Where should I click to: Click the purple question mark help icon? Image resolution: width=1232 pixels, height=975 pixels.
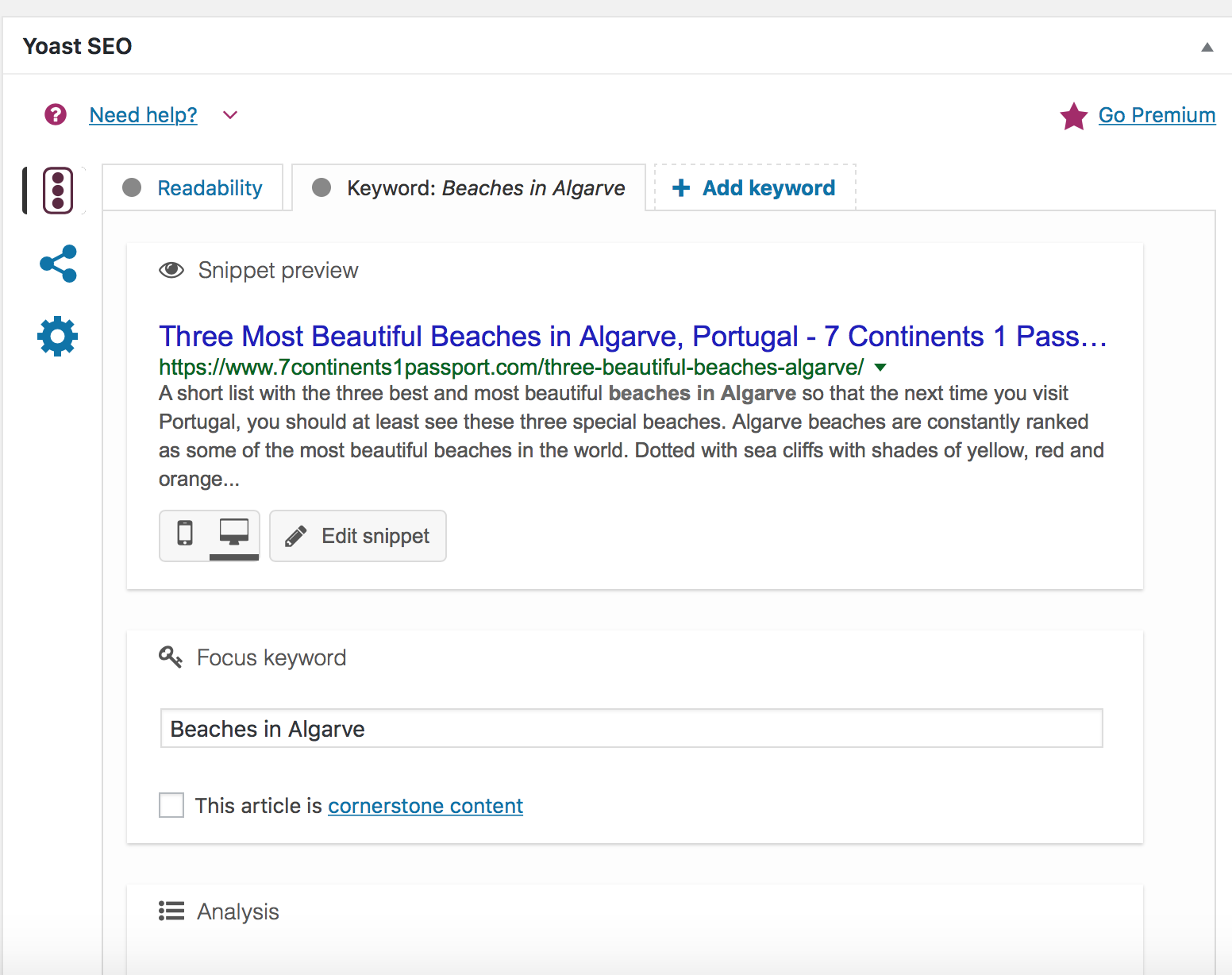56,114
